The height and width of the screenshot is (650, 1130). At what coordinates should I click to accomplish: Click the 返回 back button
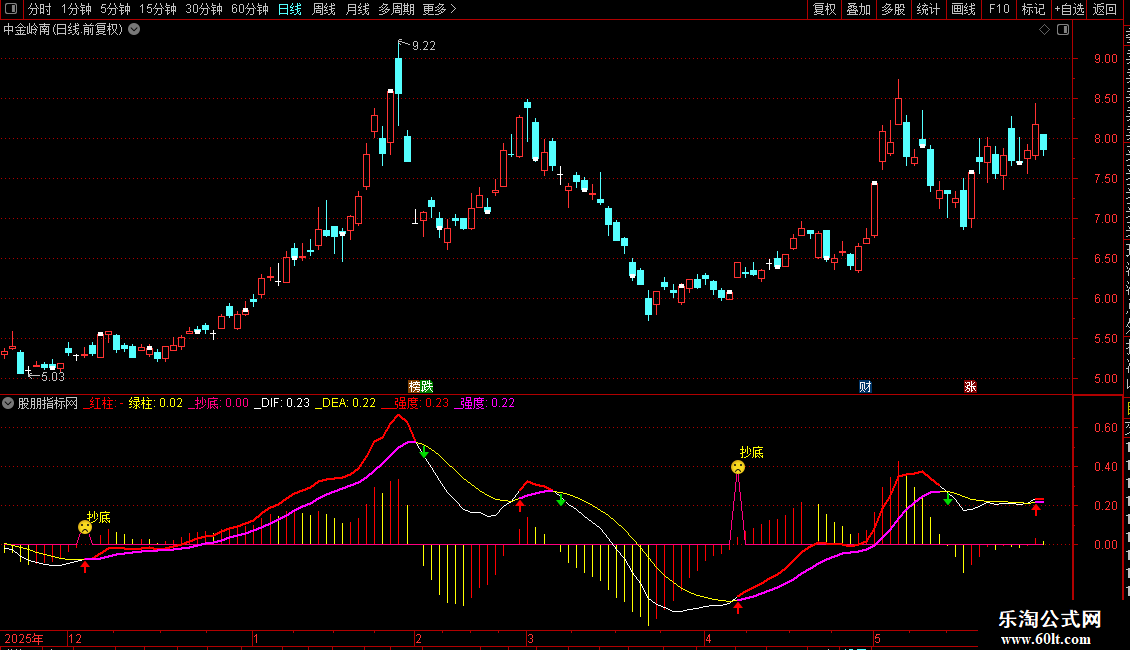pyautogui.click(x=1104, y=9)
